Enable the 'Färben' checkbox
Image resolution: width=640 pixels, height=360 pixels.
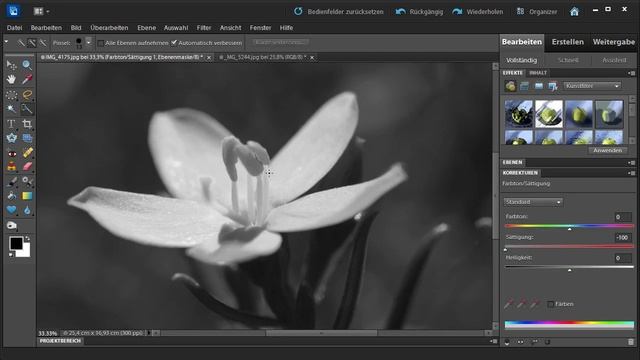550,304
